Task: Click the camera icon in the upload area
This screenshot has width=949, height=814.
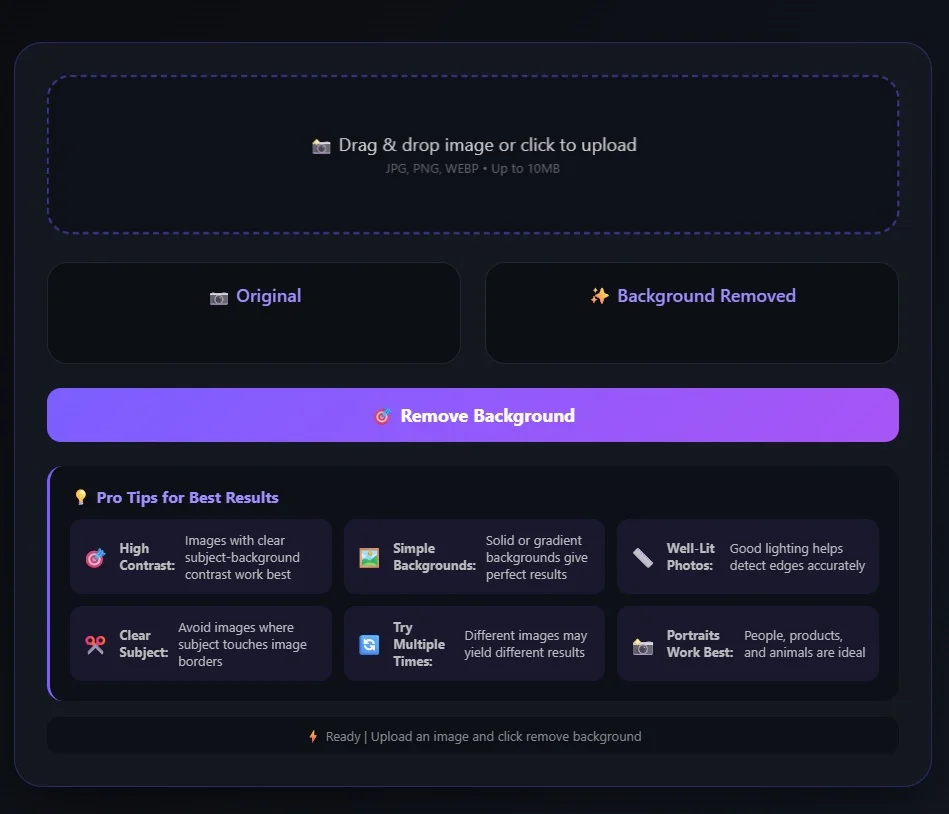Action: [321, 146]
